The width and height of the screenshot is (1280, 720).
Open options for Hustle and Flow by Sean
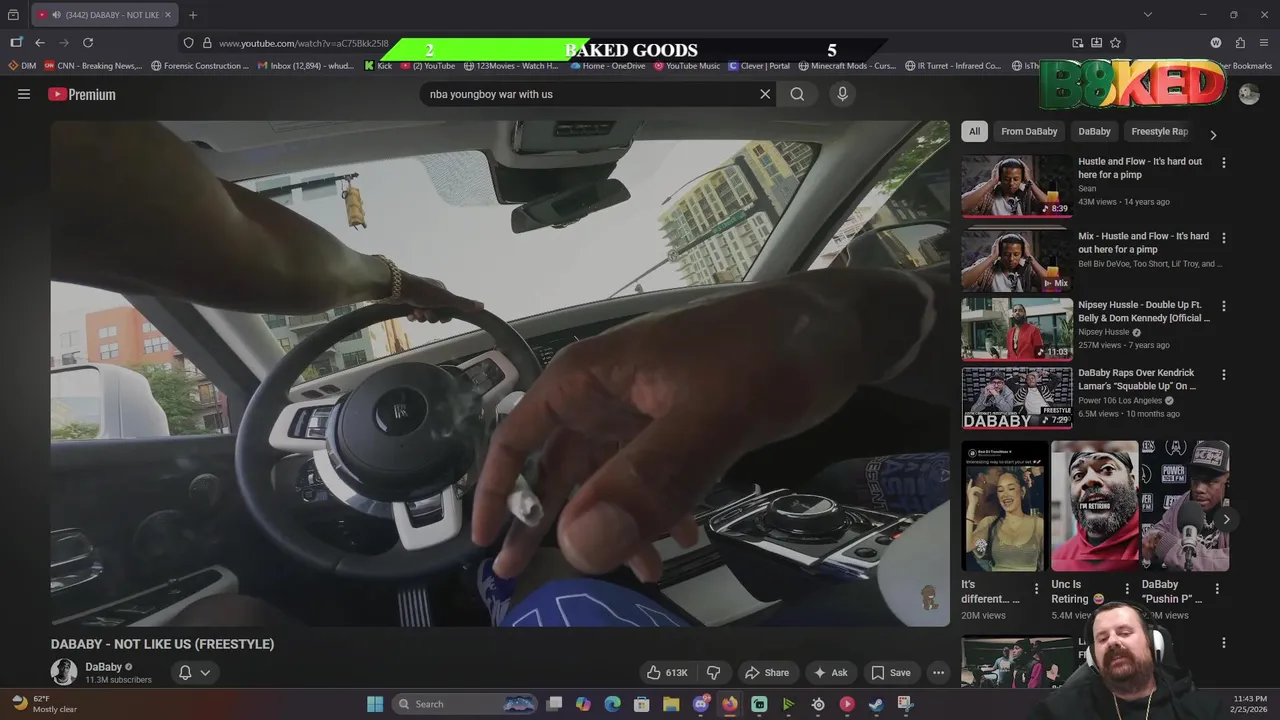(1223, 163)
